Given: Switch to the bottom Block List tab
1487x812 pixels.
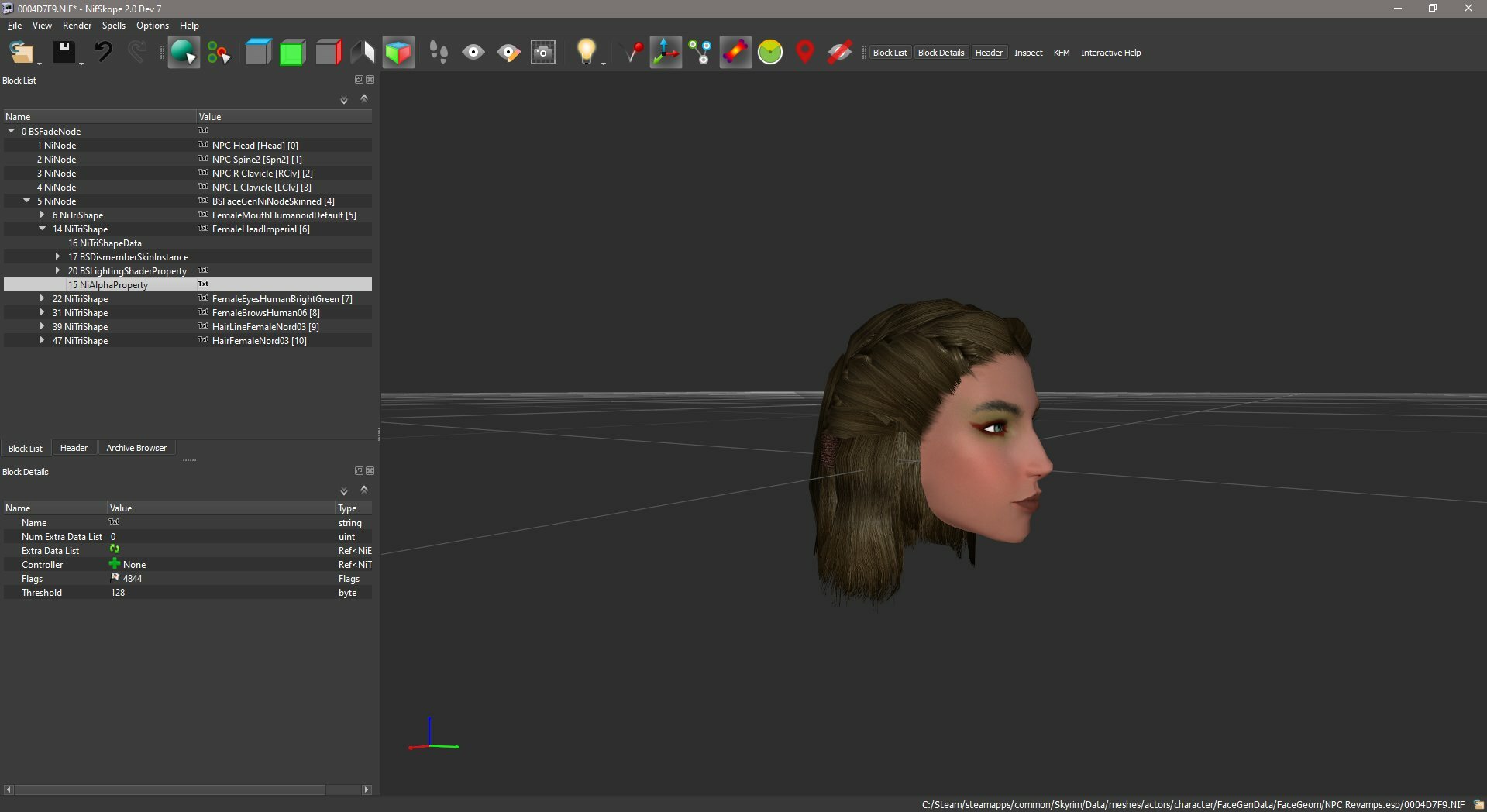Looking at the screenshot, I should (26, 448).
